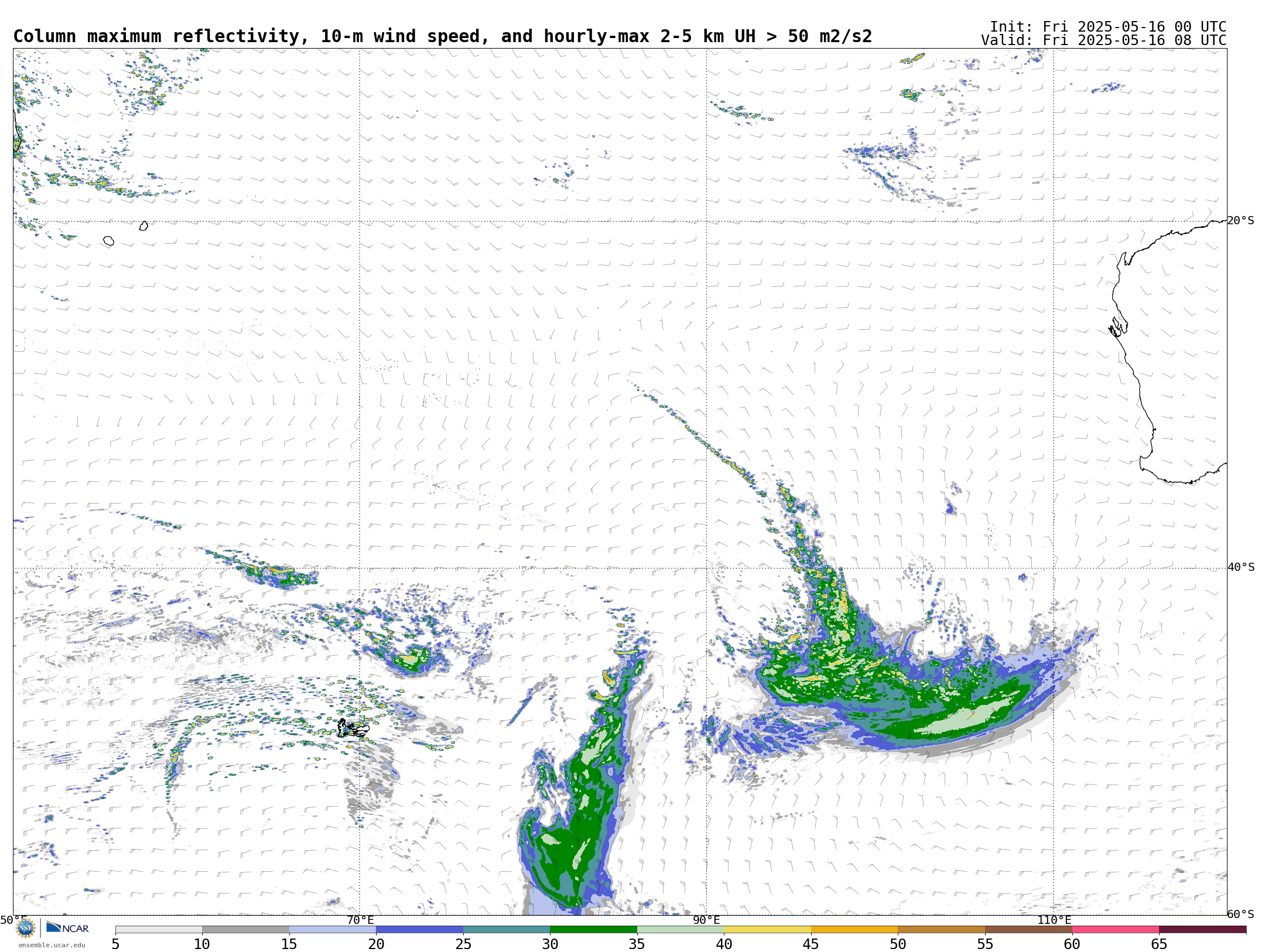Screen dimensions: 1265x952
Task: Click the pale green 35 dBZ color swatch
Action: 681,930
